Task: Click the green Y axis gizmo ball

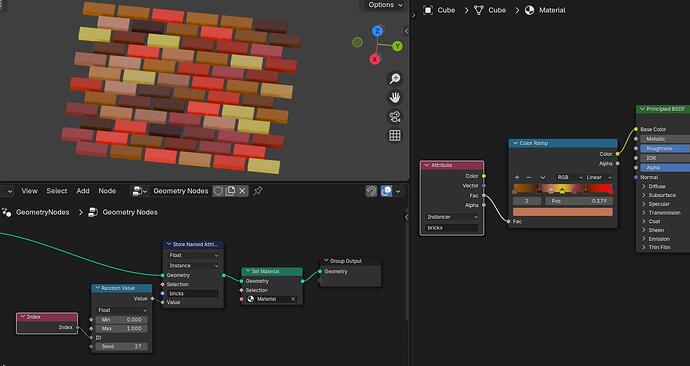Action: 397,46
